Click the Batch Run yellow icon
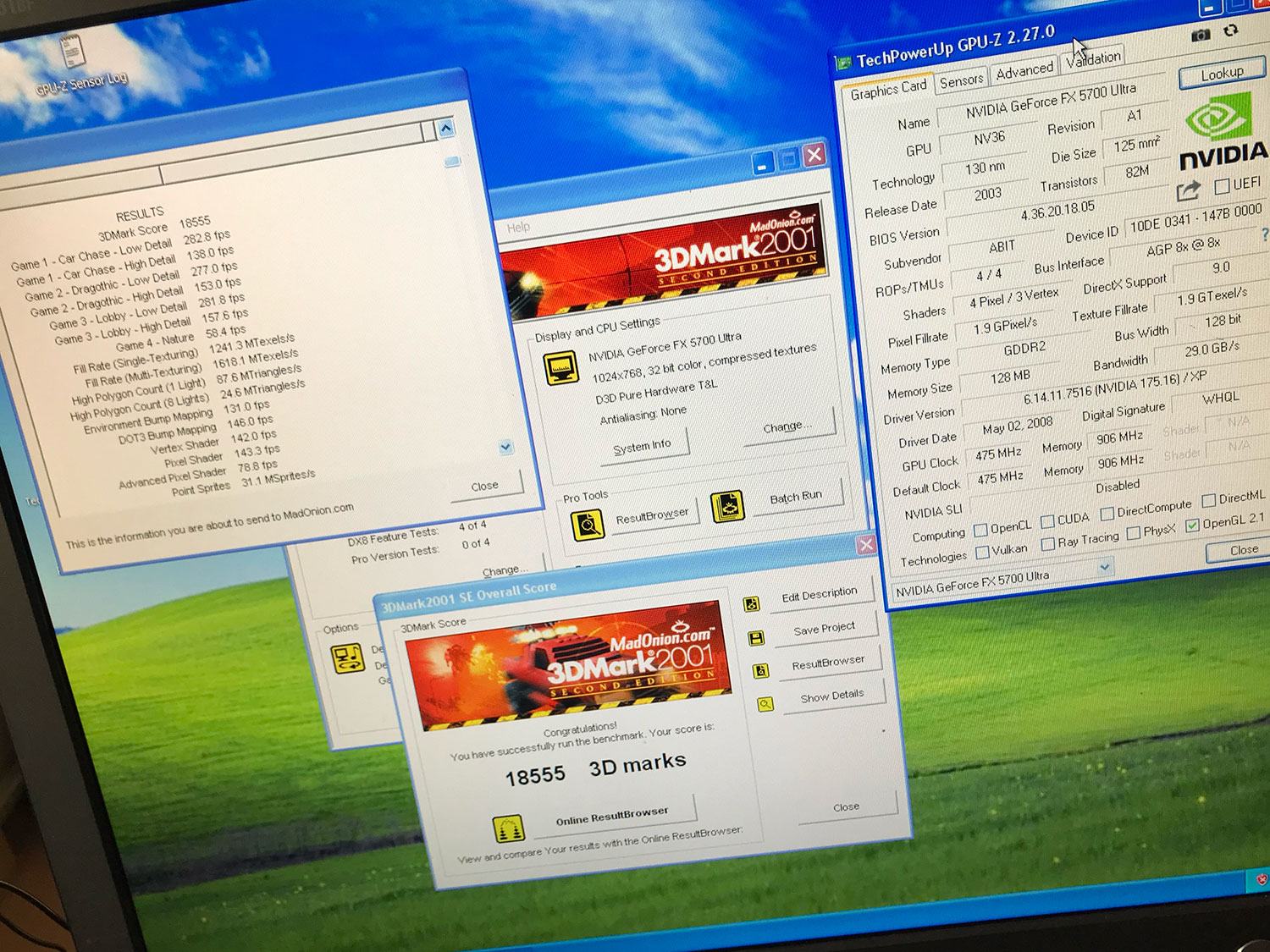Image resolution: width=1270 pixels, height=952 pixels. (727, 506)
